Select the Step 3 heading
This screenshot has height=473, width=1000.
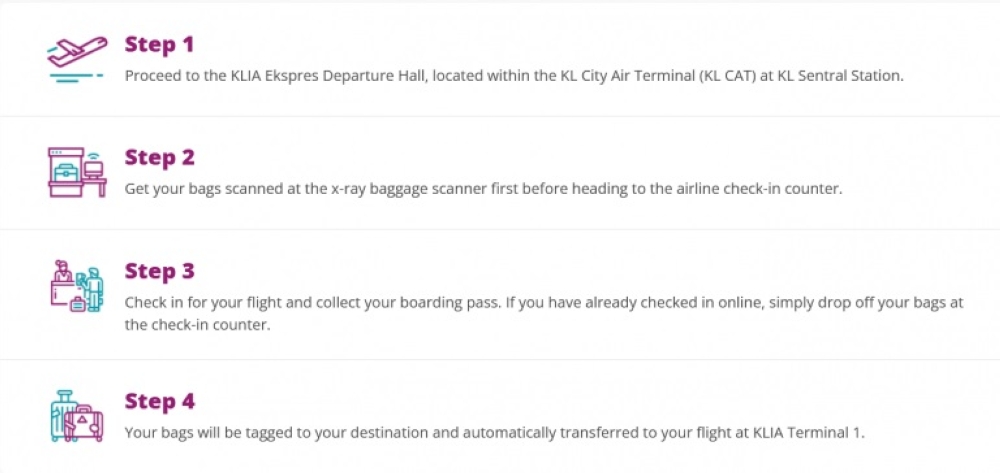(x=159, y=271)
